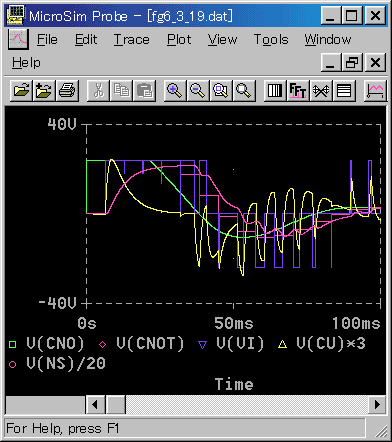Viewport: 392px width, 442px height.
Task: Click the -40V y-axis label
Action: tap(57, 303)
